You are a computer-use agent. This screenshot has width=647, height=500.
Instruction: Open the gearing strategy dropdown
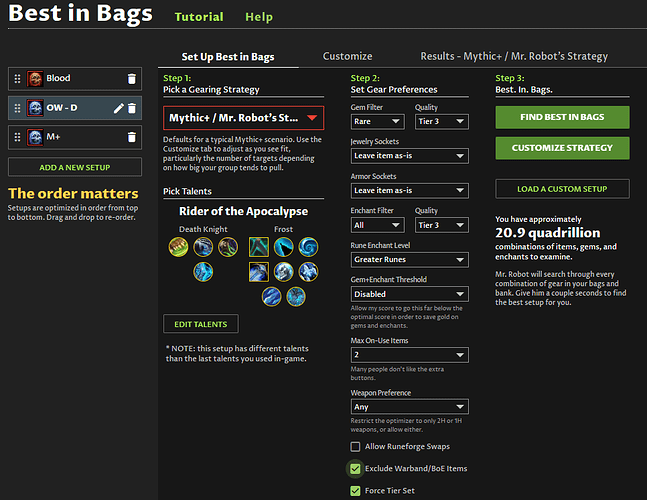point(243,118)
